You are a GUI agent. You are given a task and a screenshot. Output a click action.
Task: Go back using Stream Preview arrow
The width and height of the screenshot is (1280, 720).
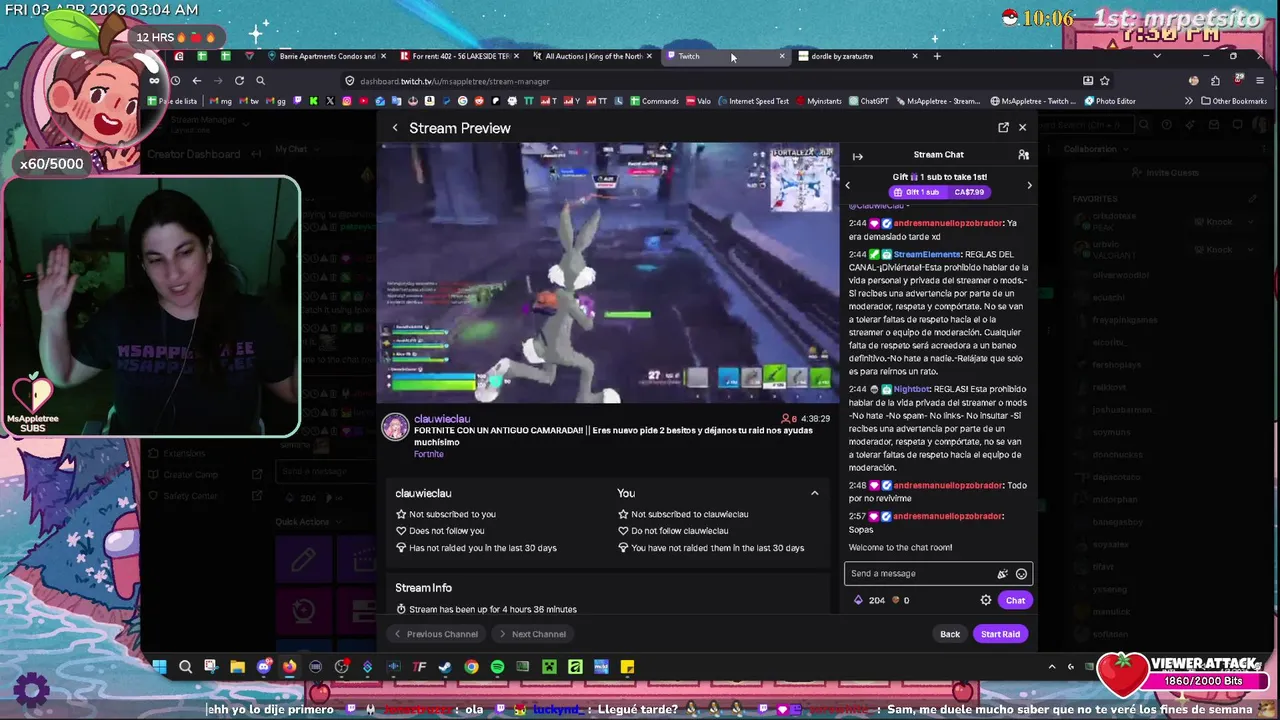click(x=395, y=128)
